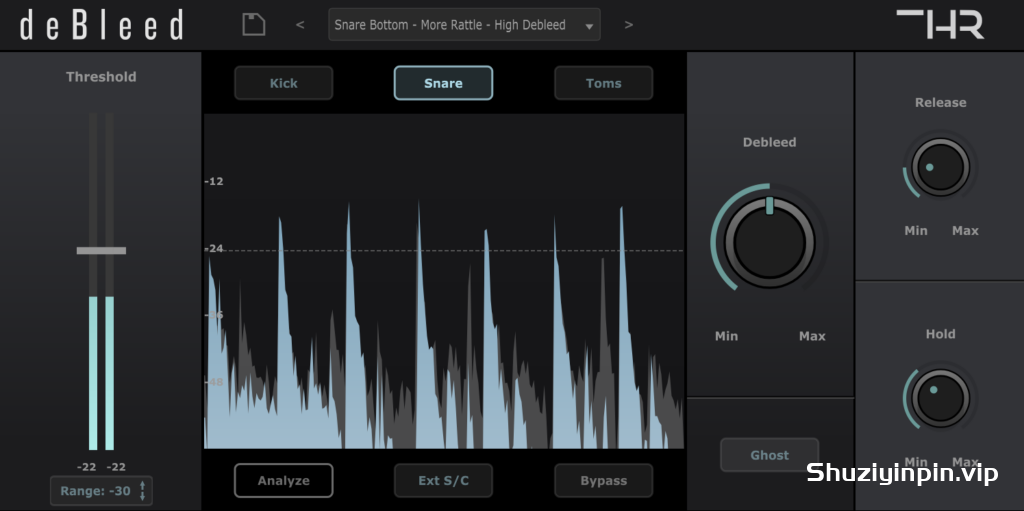Viewport: 1024px width, 511px height.
Task: Click the Threshold slider handle
Action: pyautogui.click(x=101, y=250)
